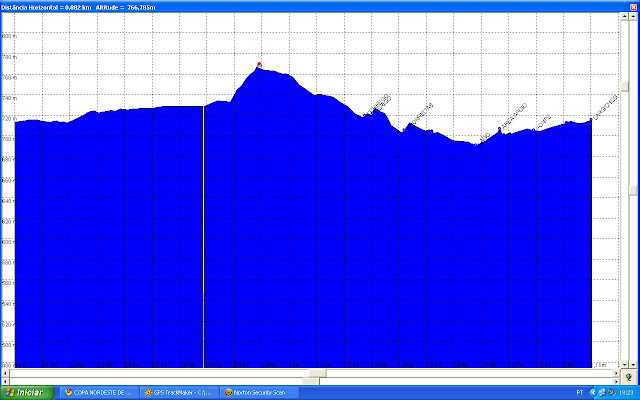Click the globe map icon button
Viewport: 640px width, 400px height.
point(629,377)
